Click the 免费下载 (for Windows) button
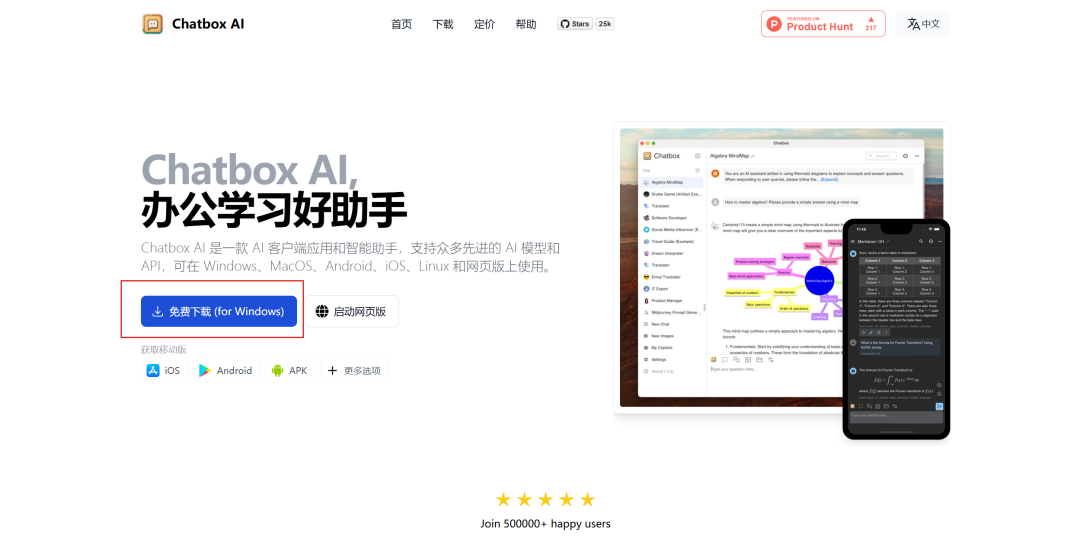Image resolution: width=1080 pixels, height=543 pixels. [x=219, y=311]
